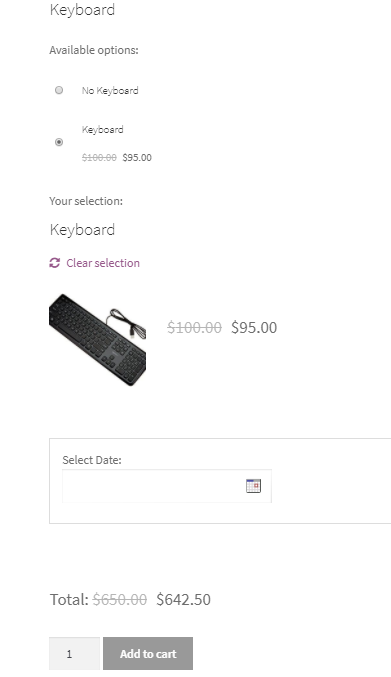Click the Select Date label

click(92, 460)
